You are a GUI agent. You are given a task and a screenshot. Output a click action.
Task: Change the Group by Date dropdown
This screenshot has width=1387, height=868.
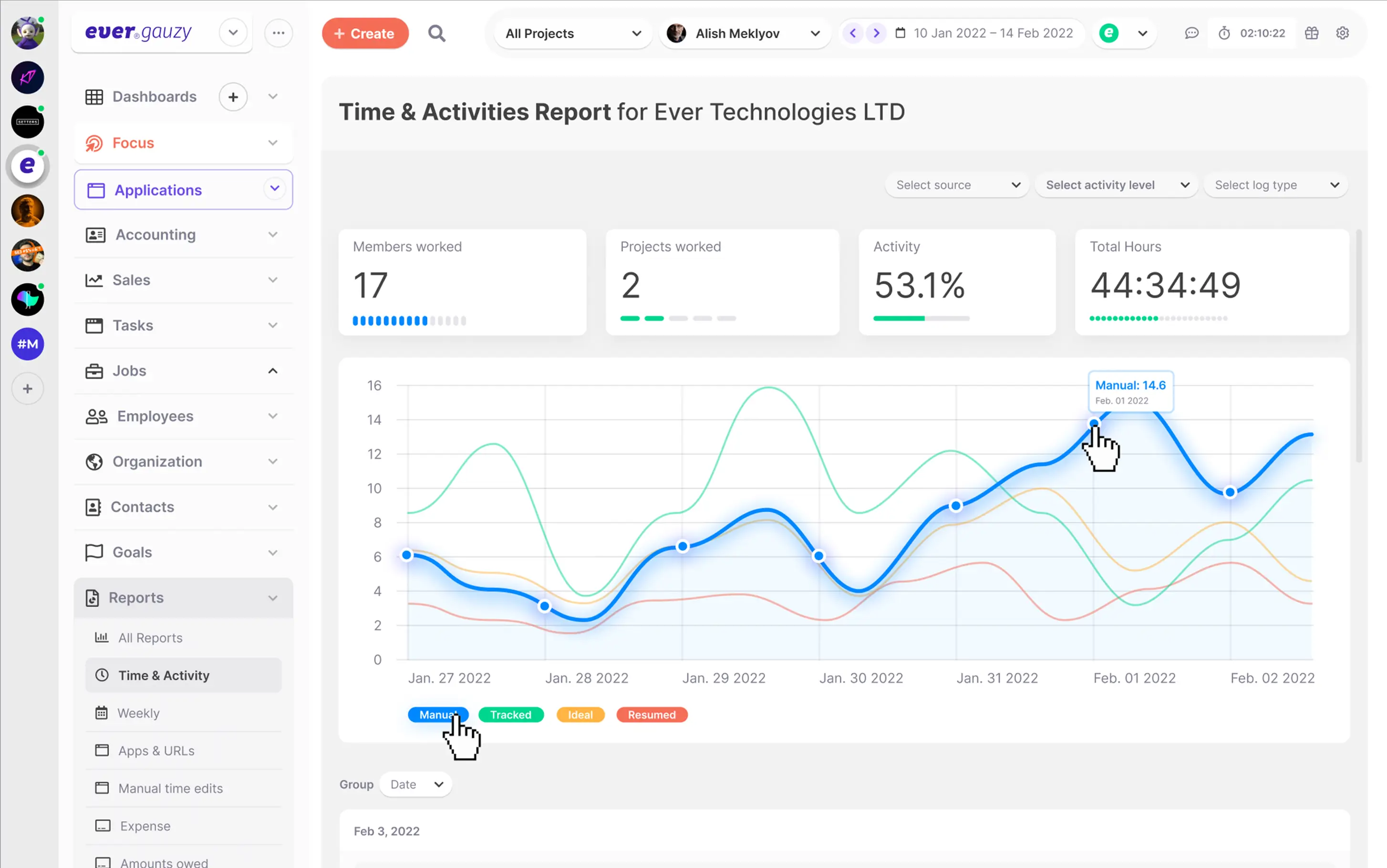point(415,784)
